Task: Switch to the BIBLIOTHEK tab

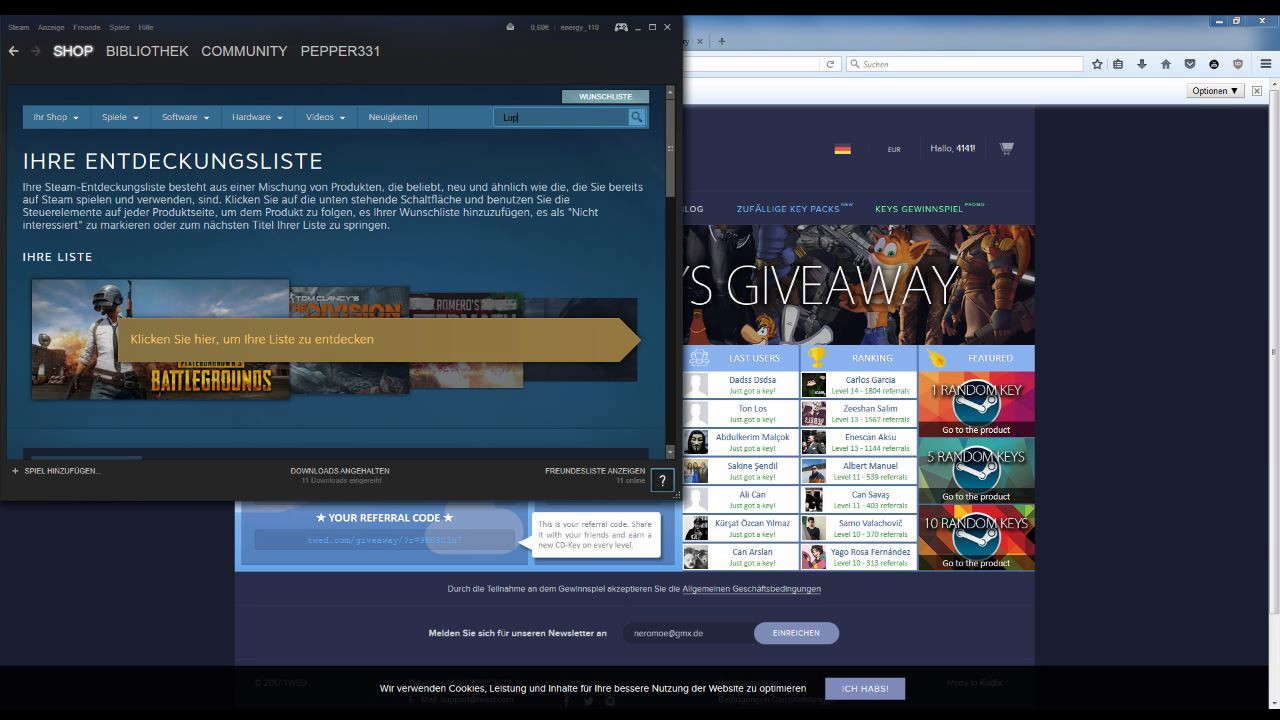Action: (147, 51)
